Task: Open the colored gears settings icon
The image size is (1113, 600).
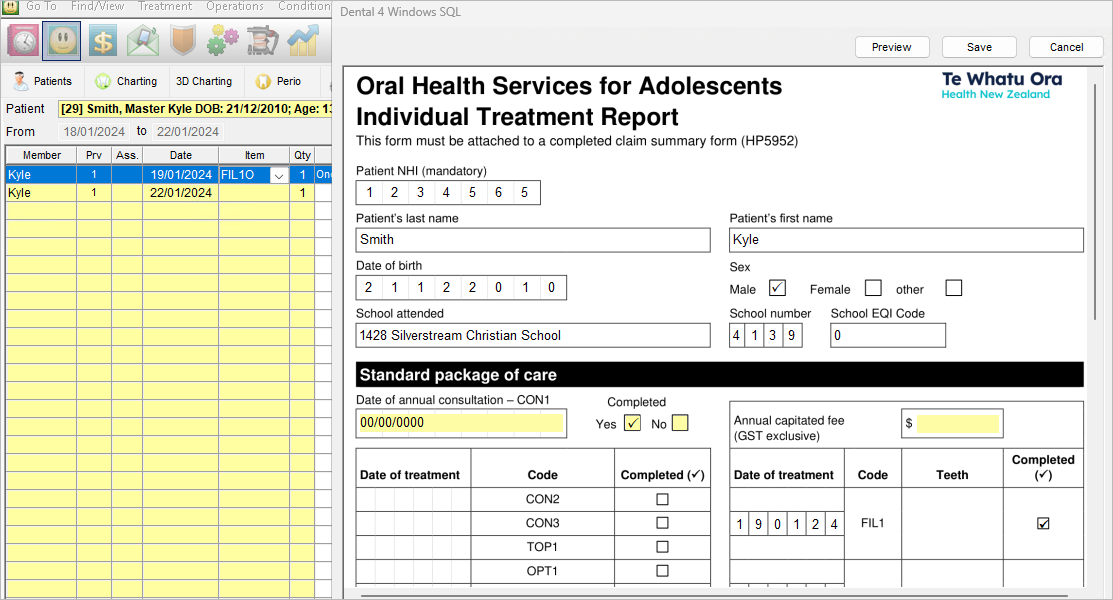Action: click(223, 41)
